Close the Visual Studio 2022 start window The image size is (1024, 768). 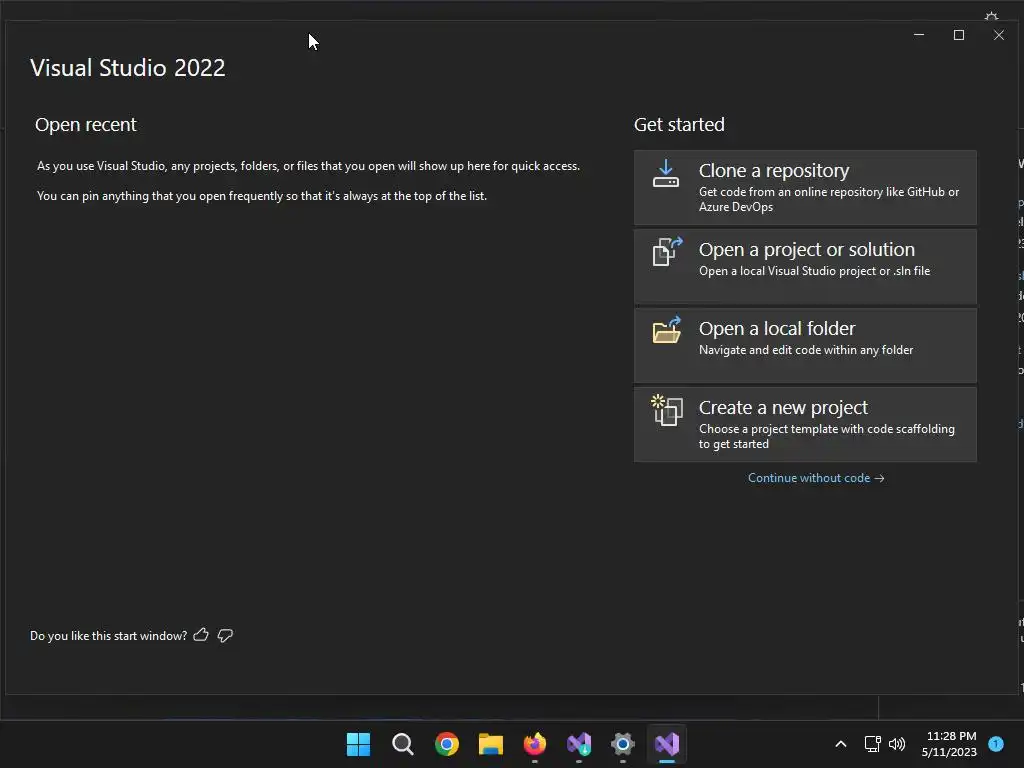point(999,35)
